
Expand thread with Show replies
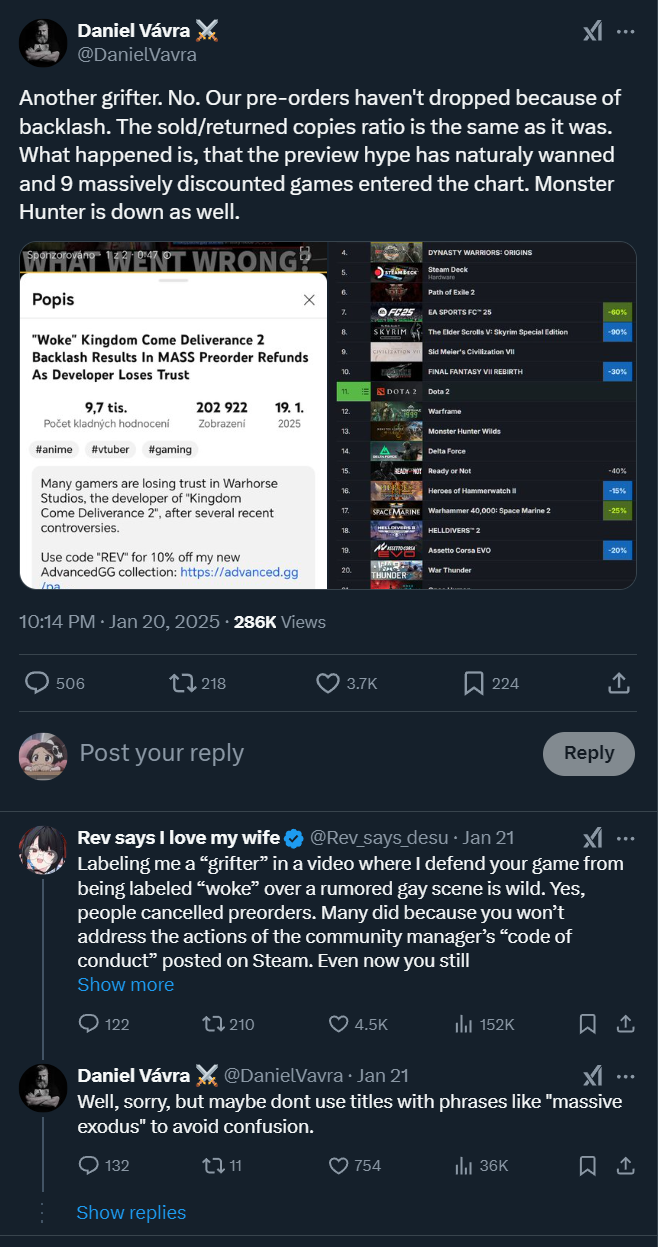click(x=131, y=1213)
